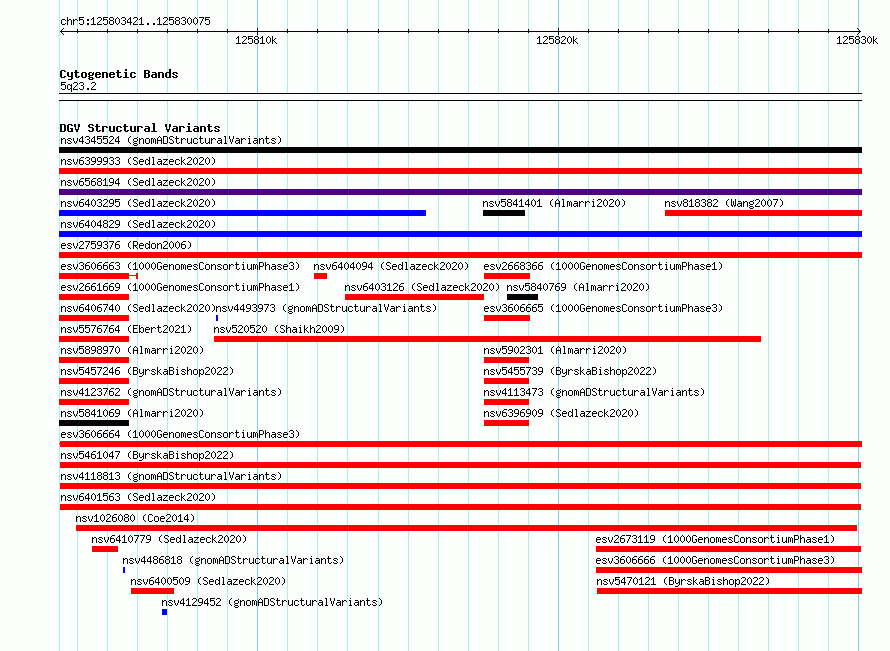
Task: Select the nsv6399933 (Sedlazeck2020) variant label
Action: pos(138,161)
